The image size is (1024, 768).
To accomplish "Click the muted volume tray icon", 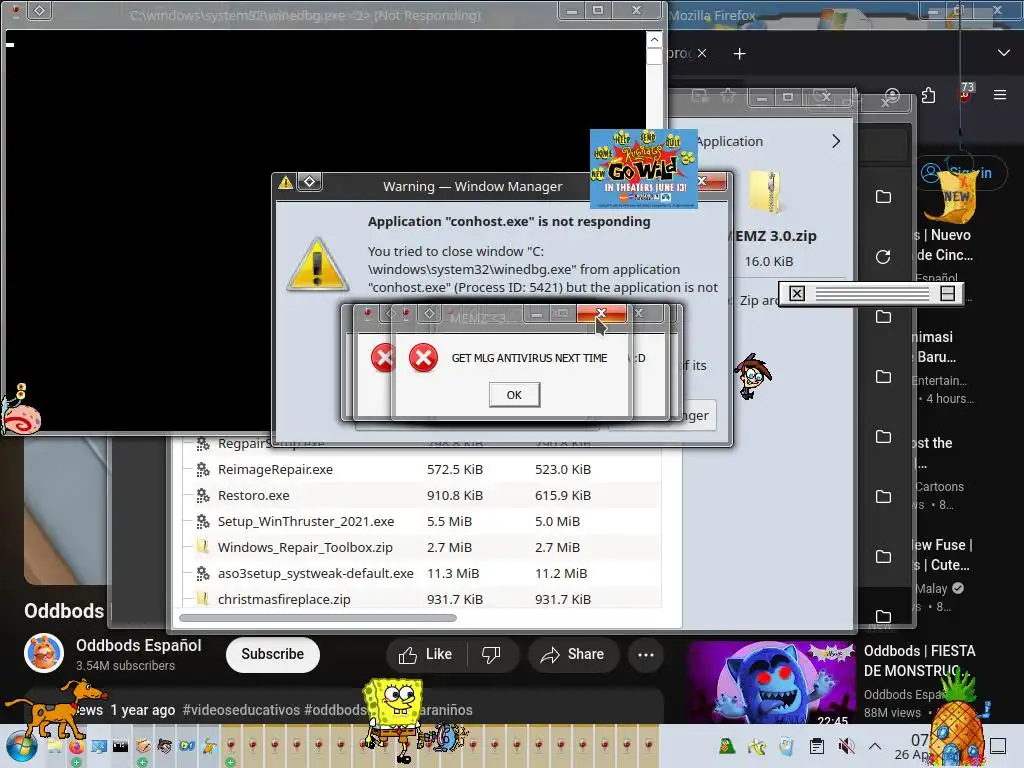I will pos(846,746).
